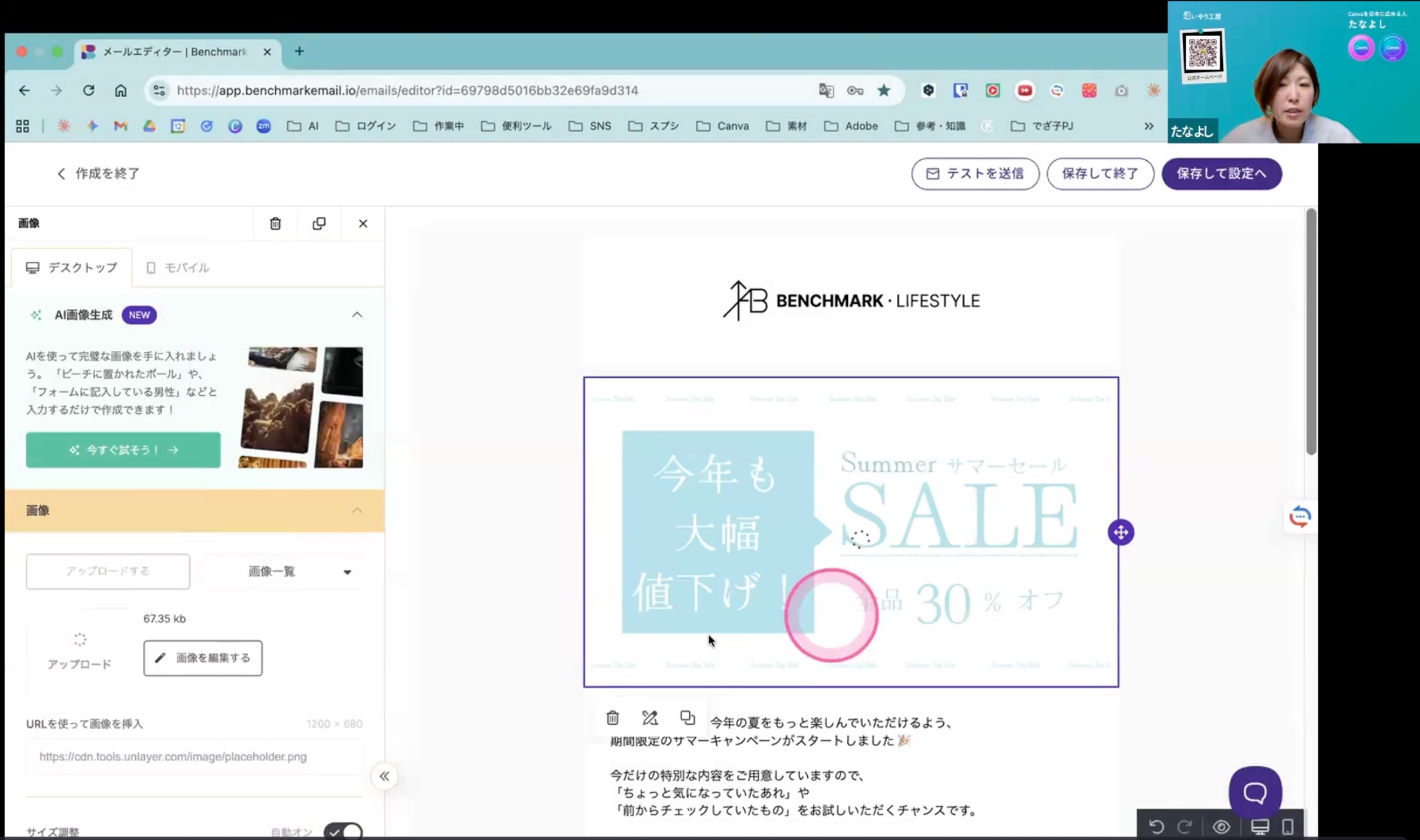Switch to the モバイル tab
This screenshot has width=1420, height=840.
tap(177, 268)
